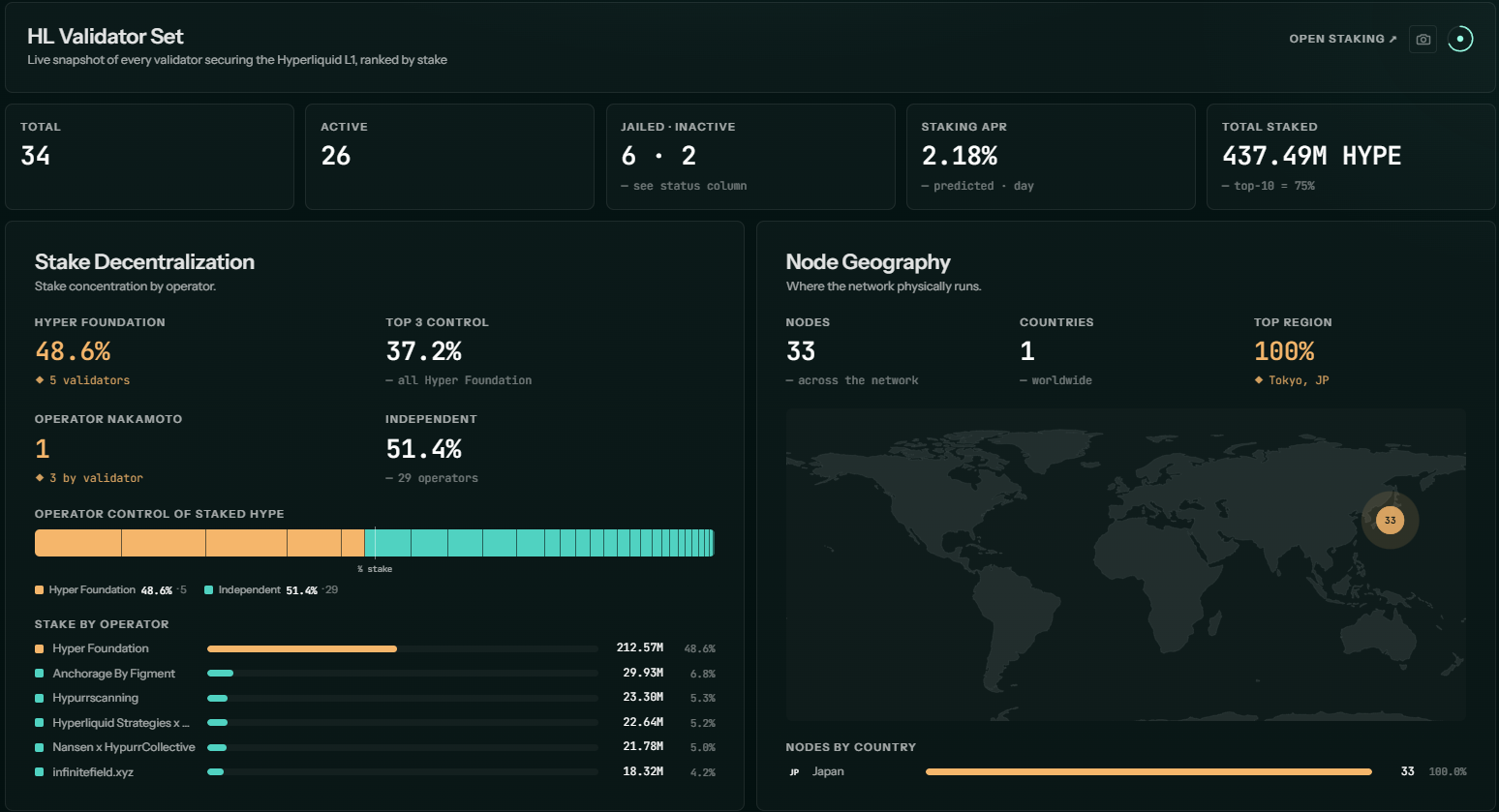The image size is (1499, 812).
Task: Click the Total Staked 437.49M HYPE card
Action: [1351, 157]
